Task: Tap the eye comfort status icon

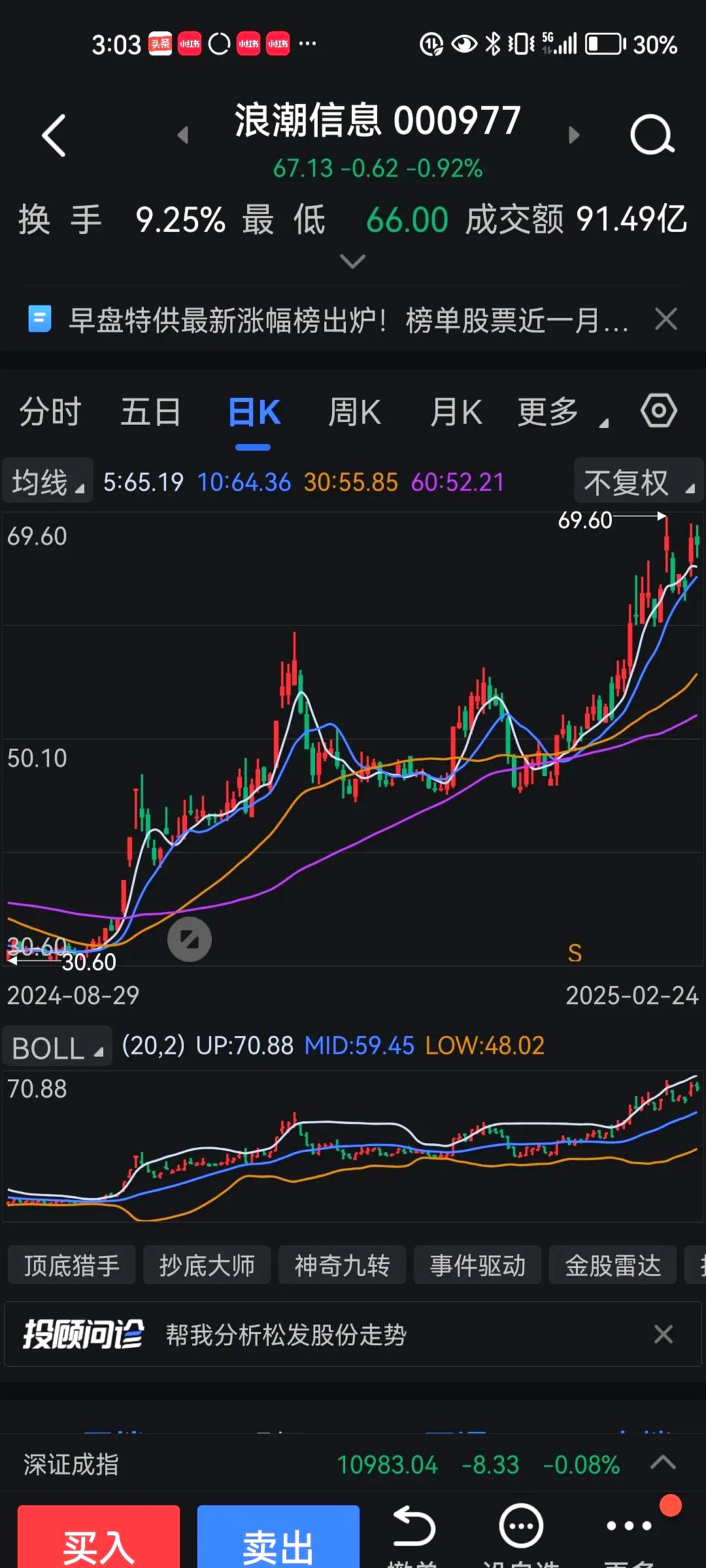Action: point(464,44)
